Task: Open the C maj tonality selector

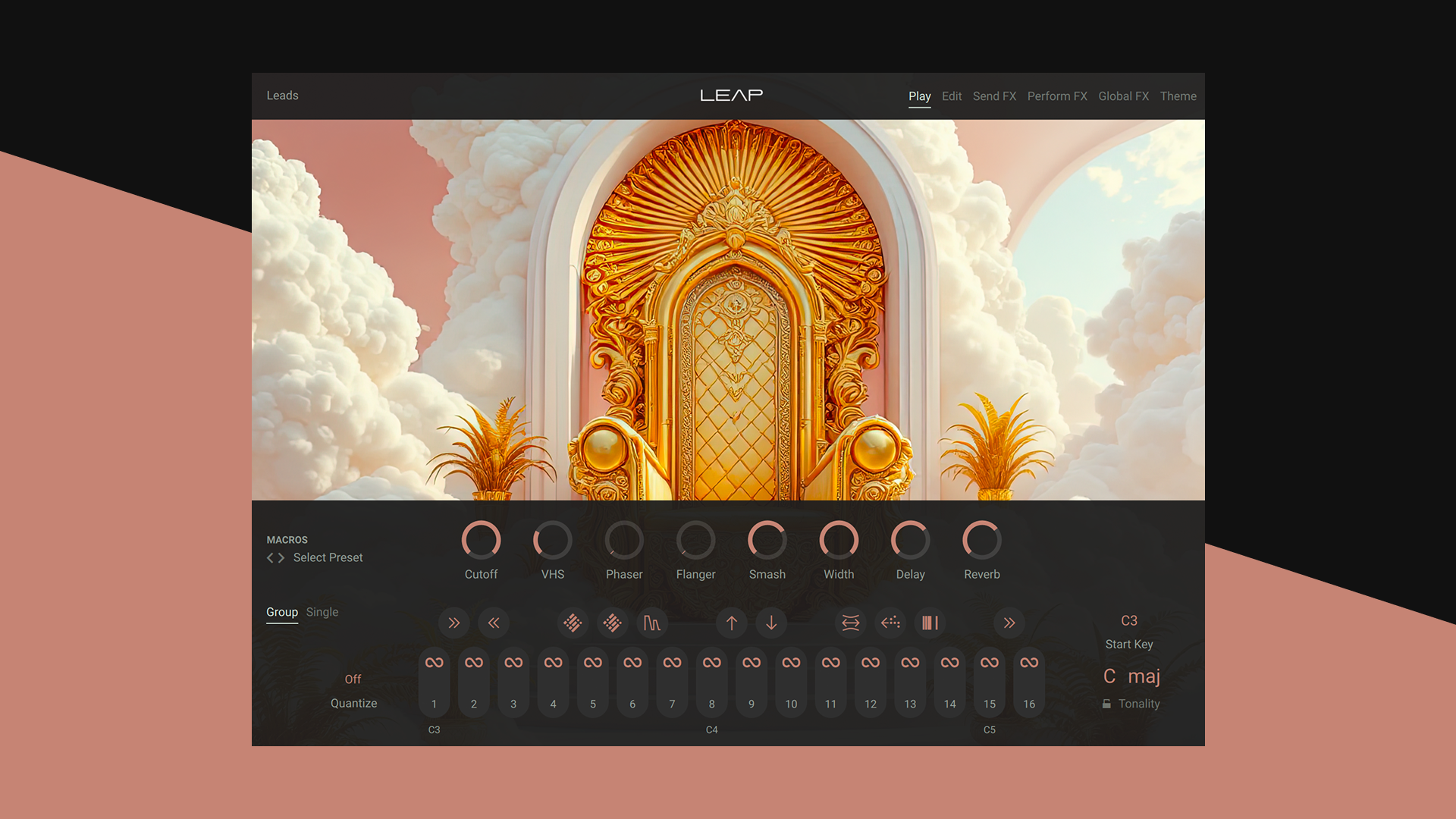Action: (1131, 676)
